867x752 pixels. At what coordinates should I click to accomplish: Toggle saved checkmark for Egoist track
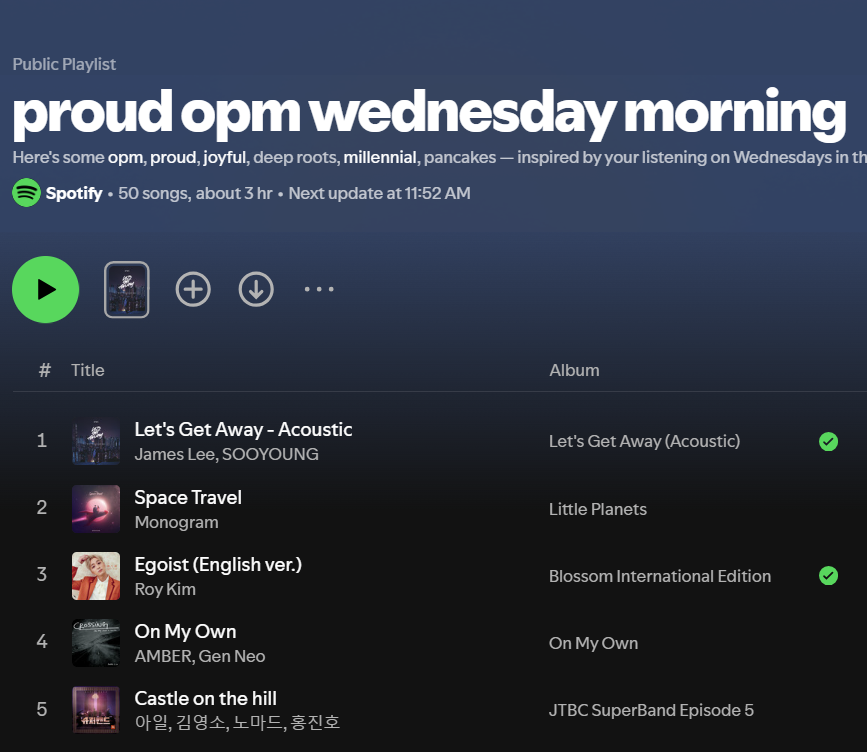[x=828, y=576]
